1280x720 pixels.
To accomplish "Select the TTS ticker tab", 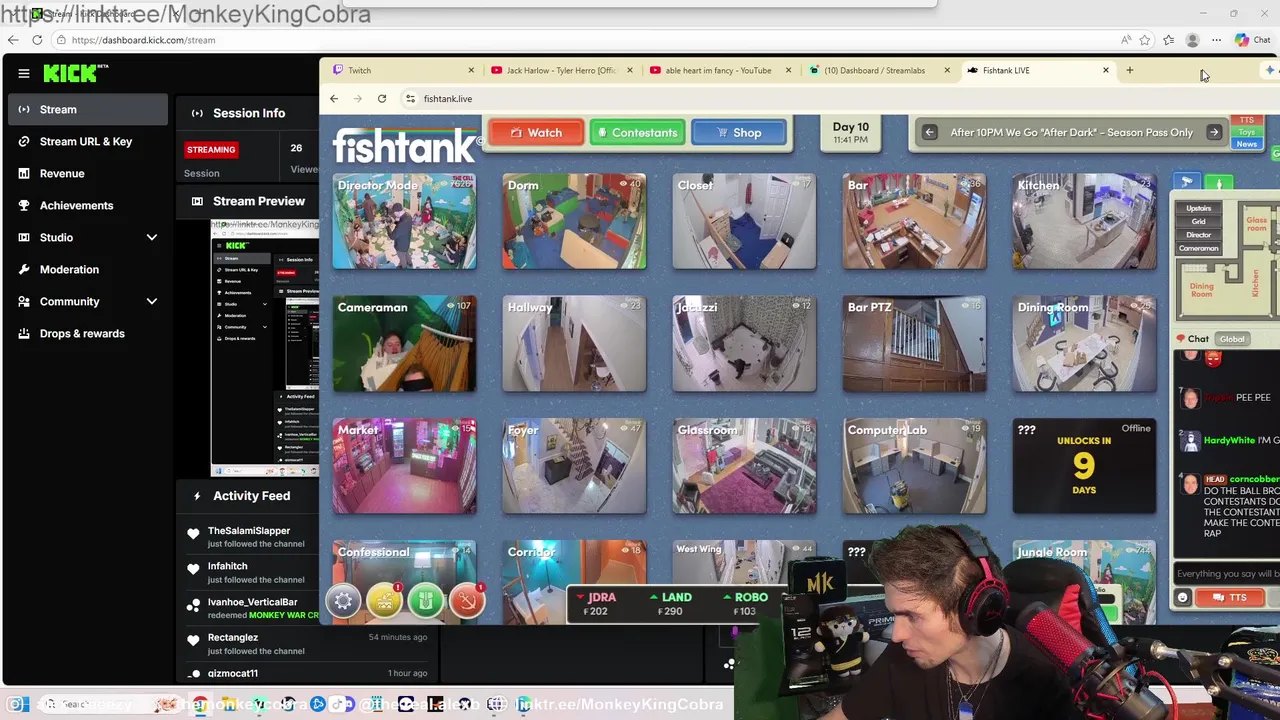I will point(1246,120).
